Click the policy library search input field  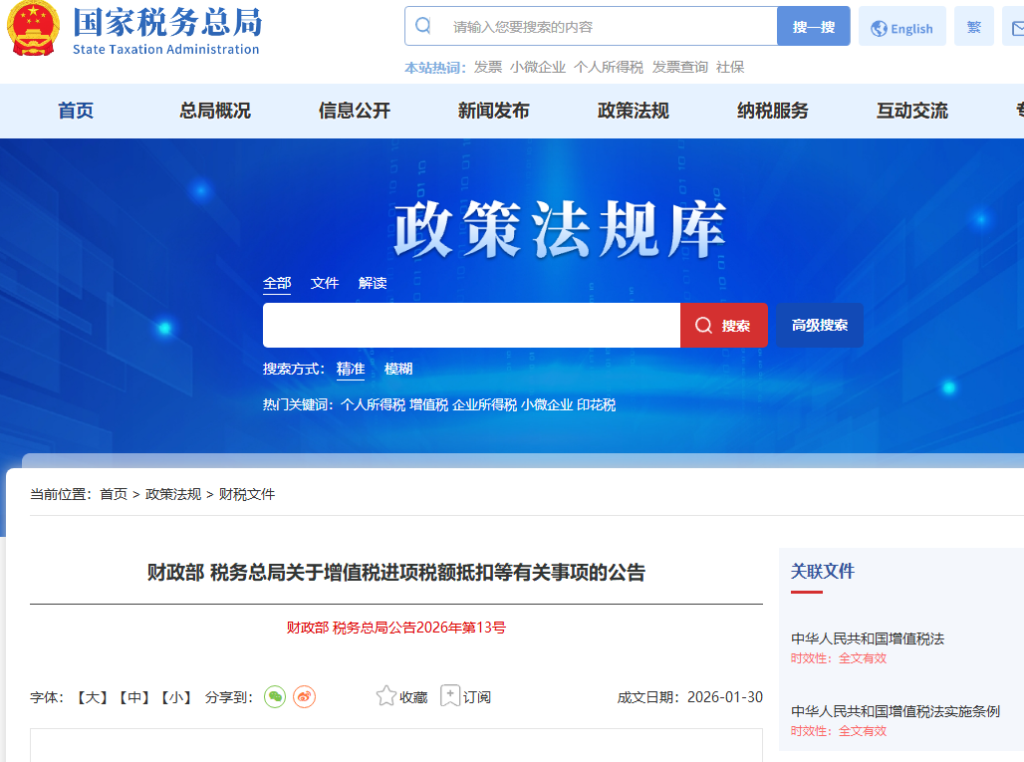pos(471,325)
